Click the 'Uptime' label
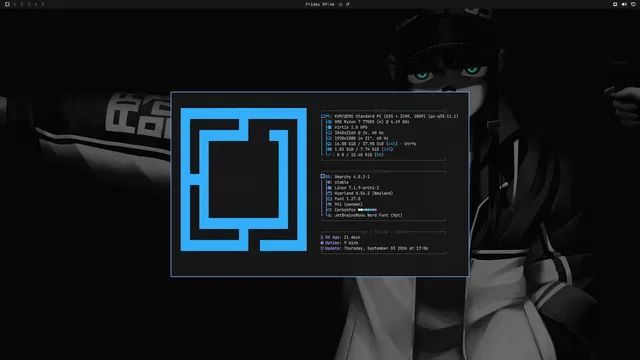The height and width of the screenshot is (360, 640). pos(333,243)
